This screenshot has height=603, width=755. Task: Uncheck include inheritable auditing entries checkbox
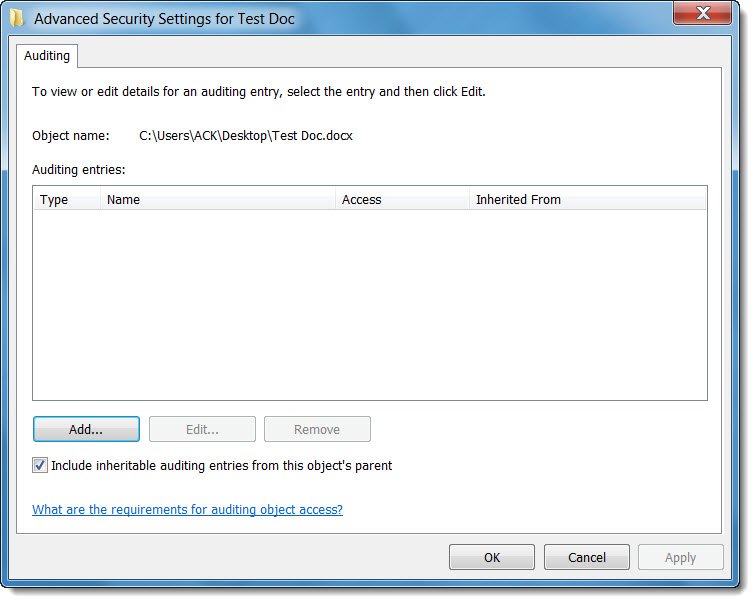click(40, 465)
